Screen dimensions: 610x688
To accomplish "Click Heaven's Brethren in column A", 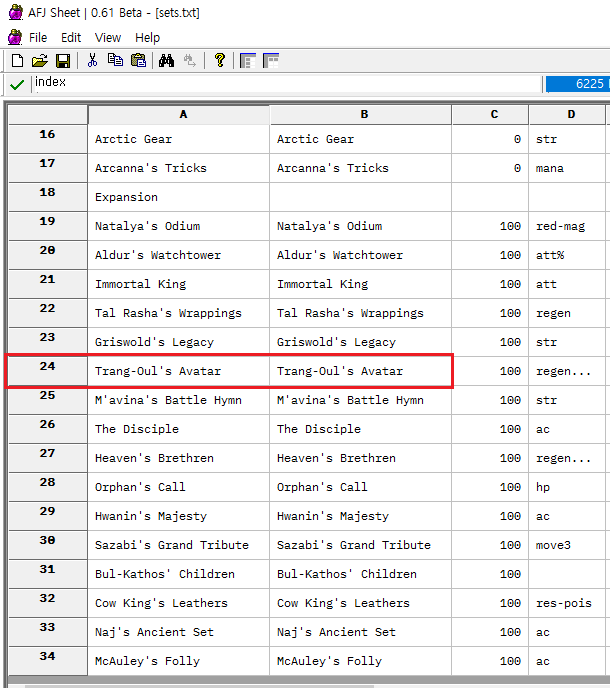I will pos(179,458).
